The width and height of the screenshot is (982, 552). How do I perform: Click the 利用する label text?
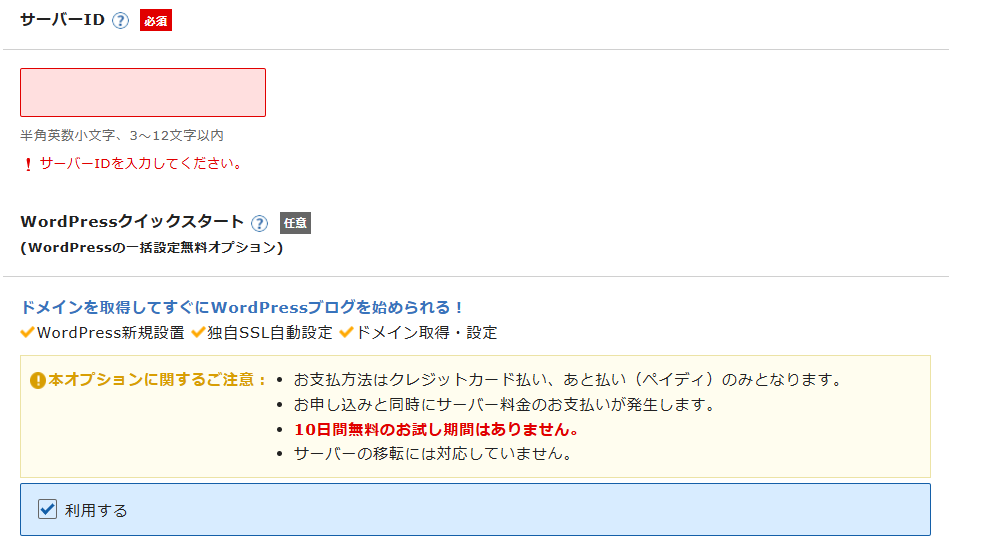(x=96, y=510)
